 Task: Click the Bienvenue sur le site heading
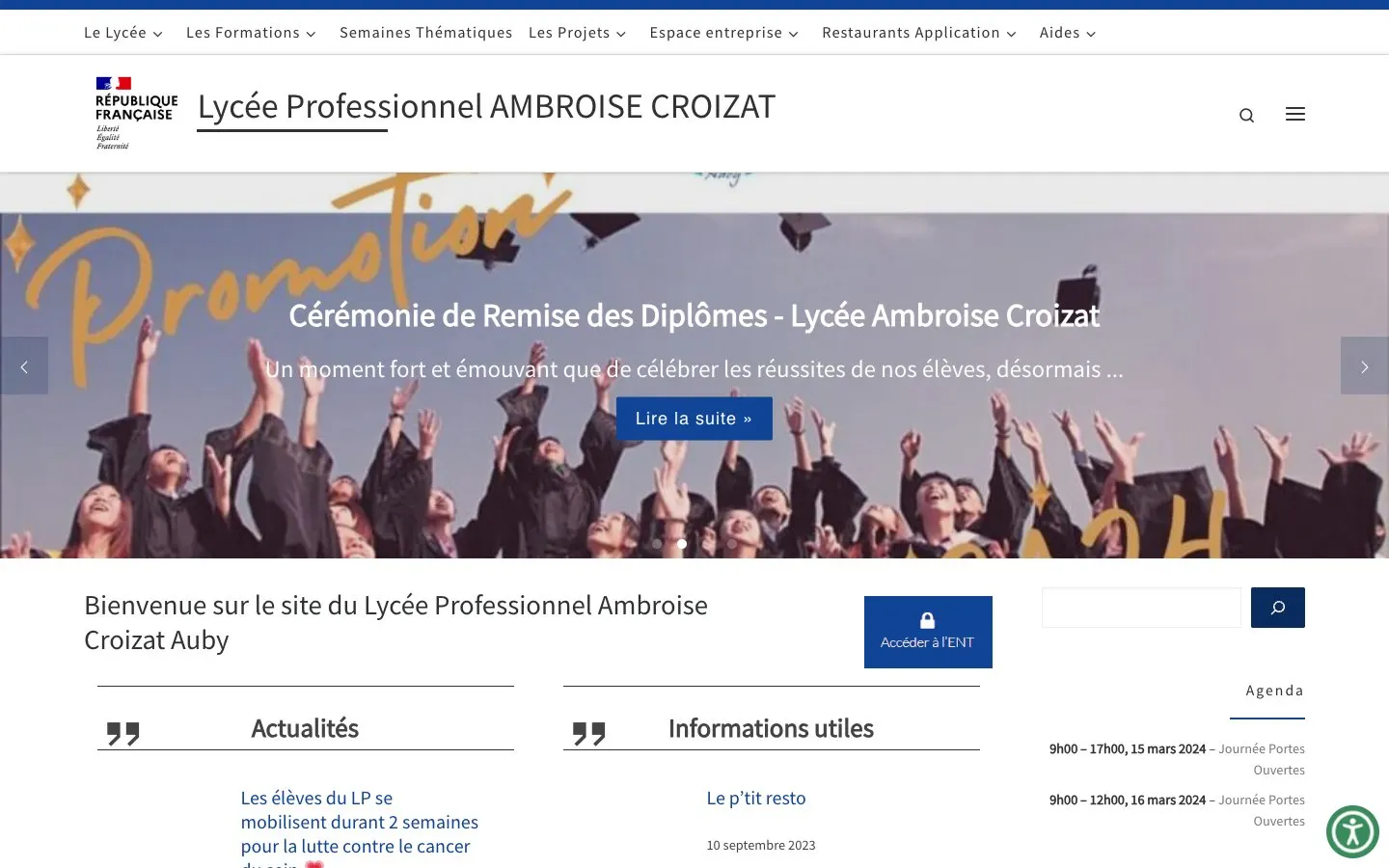pyautogui.click(x=395, y=623)
